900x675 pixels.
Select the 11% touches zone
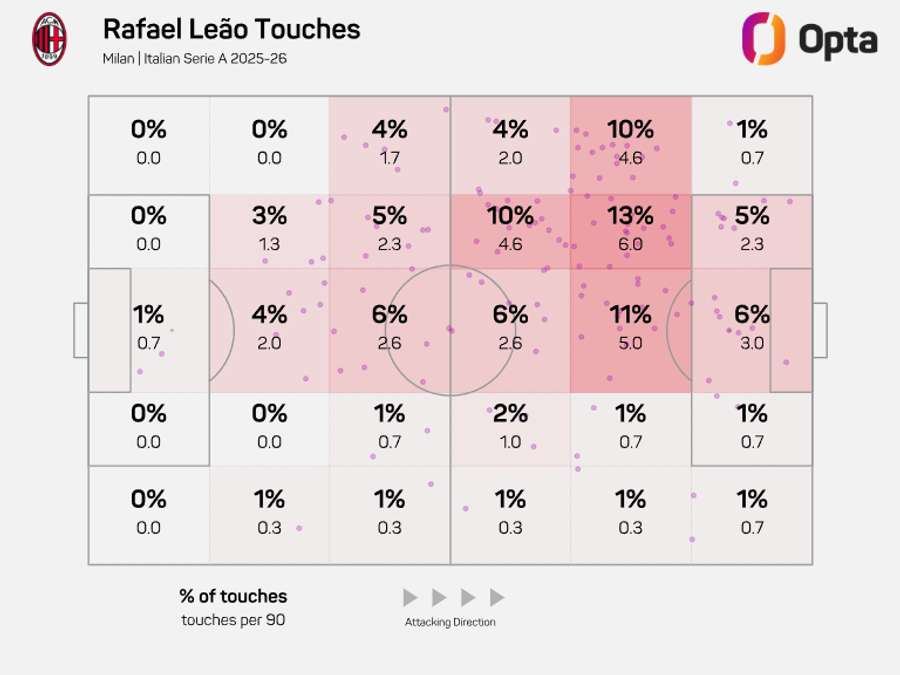point(630,328)
